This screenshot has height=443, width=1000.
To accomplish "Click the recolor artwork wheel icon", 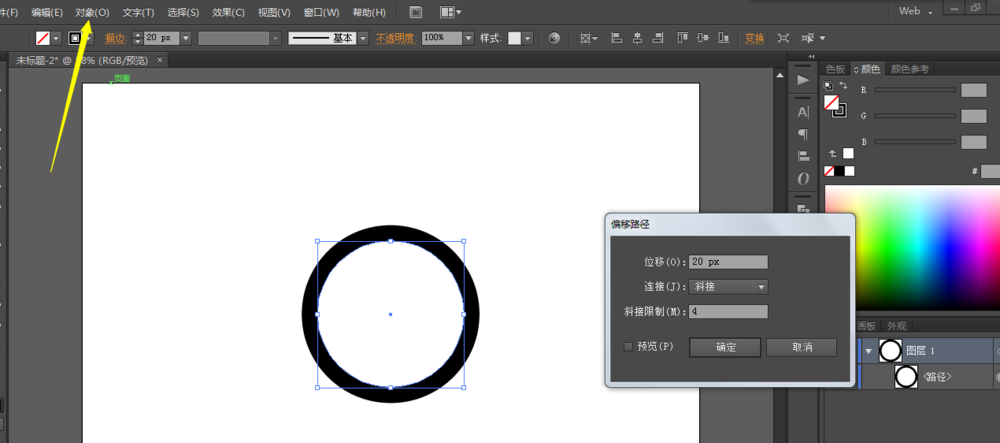I will point(554,38).
